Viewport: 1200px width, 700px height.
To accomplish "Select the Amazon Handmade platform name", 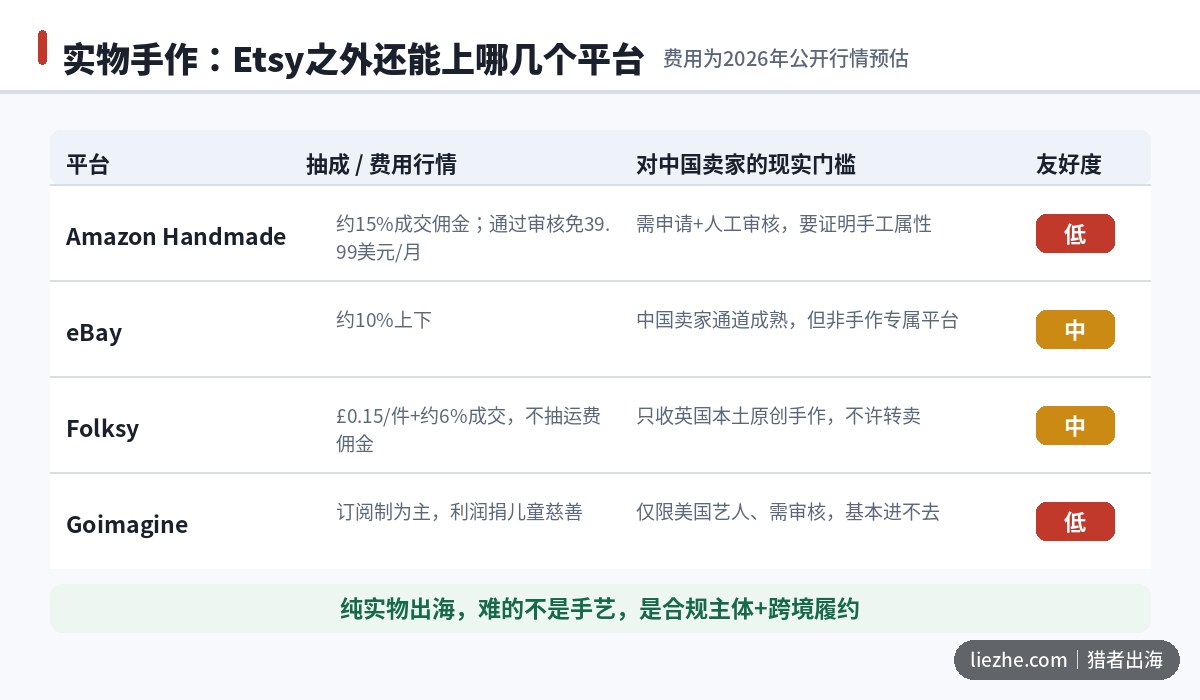I will pos(176,237).
